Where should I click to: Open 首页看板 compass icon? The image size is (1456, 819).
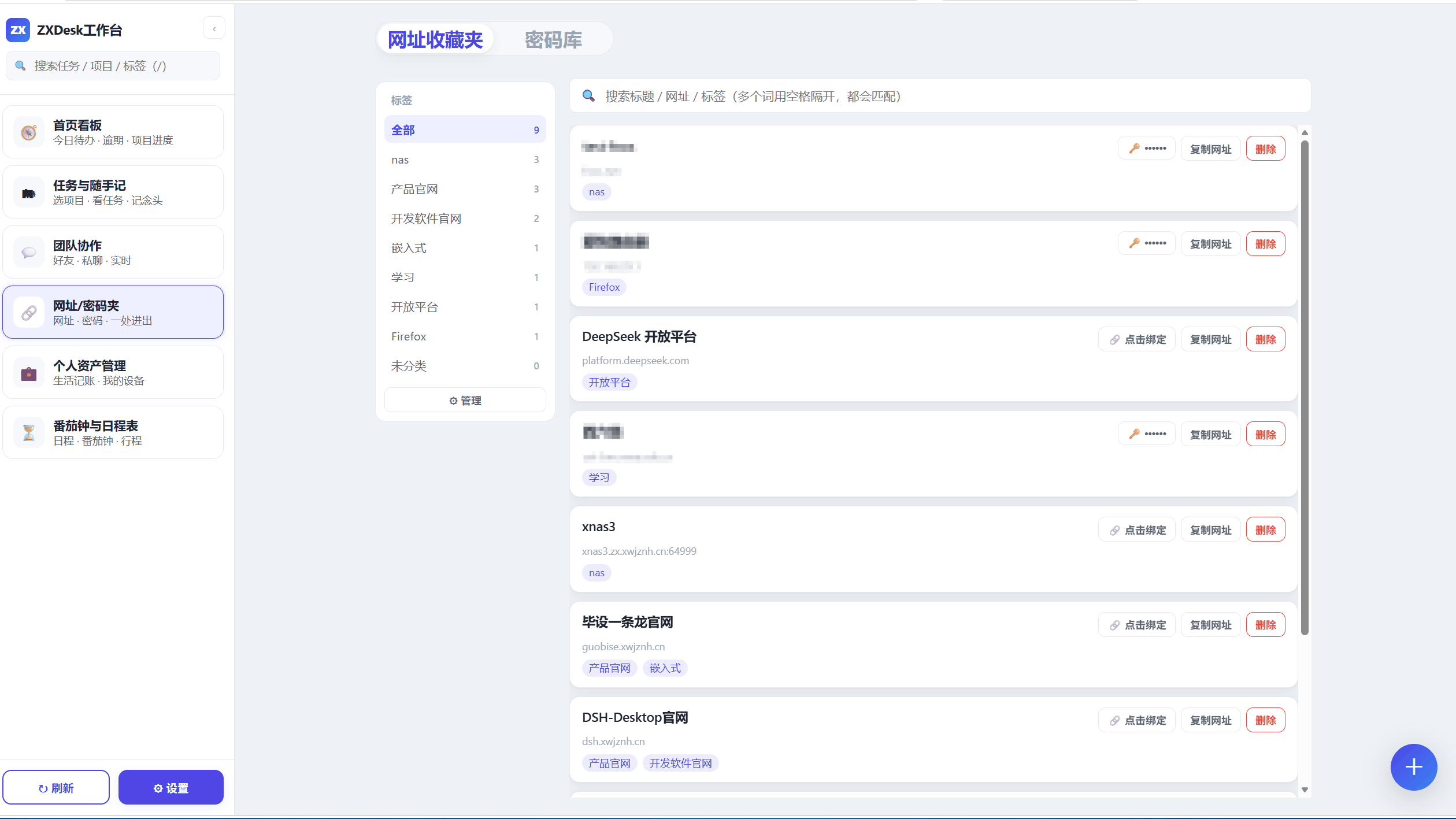(28, 132)
